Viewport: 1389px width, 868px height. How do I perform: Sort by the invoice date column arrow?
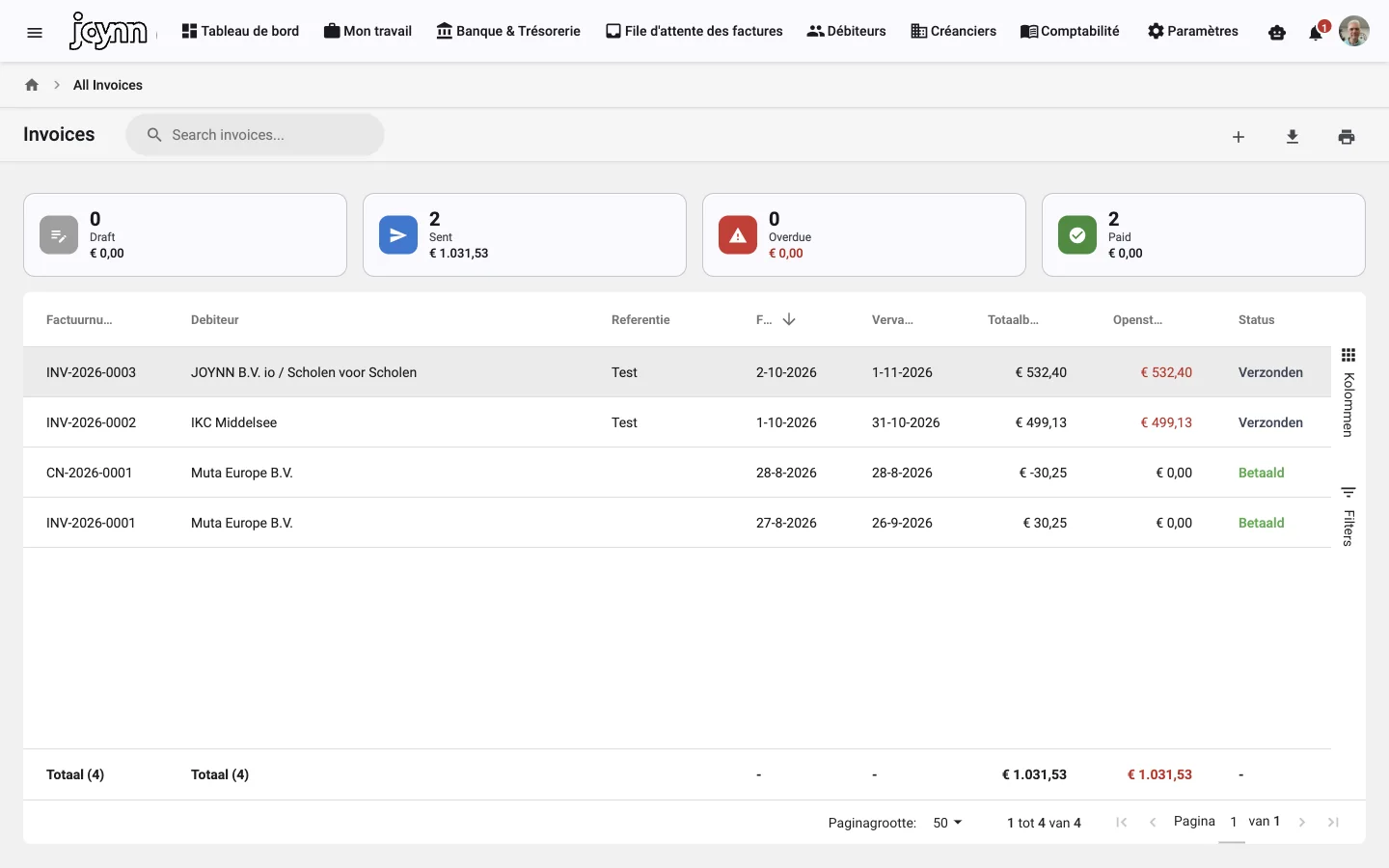pos(789,319)
